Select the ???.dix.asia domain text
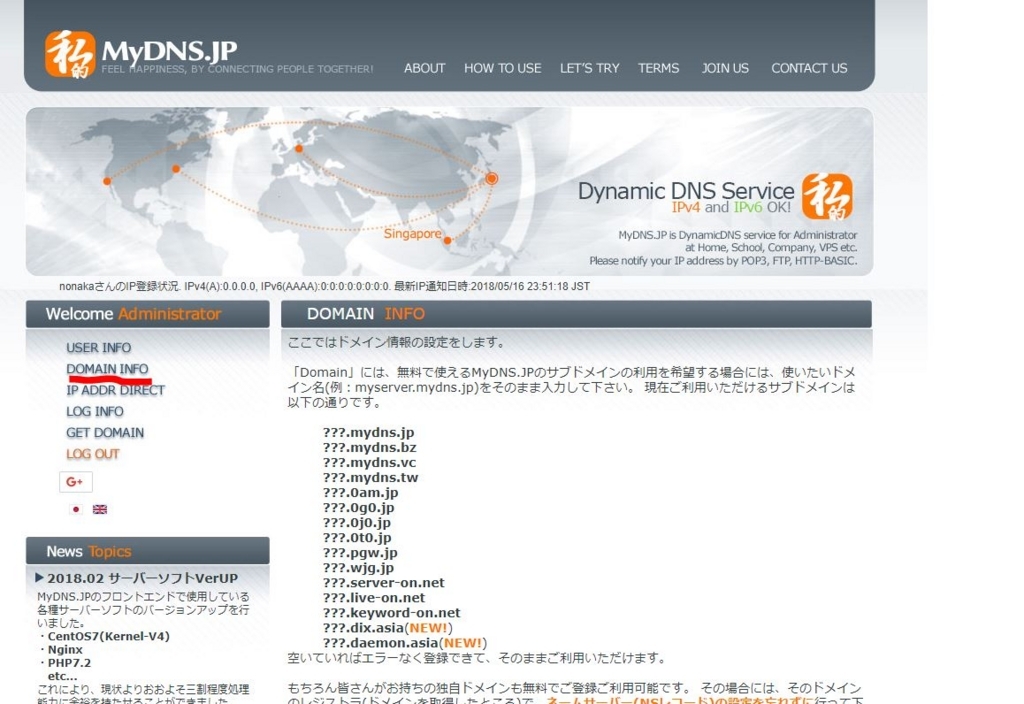 click(x=363, y=628)
